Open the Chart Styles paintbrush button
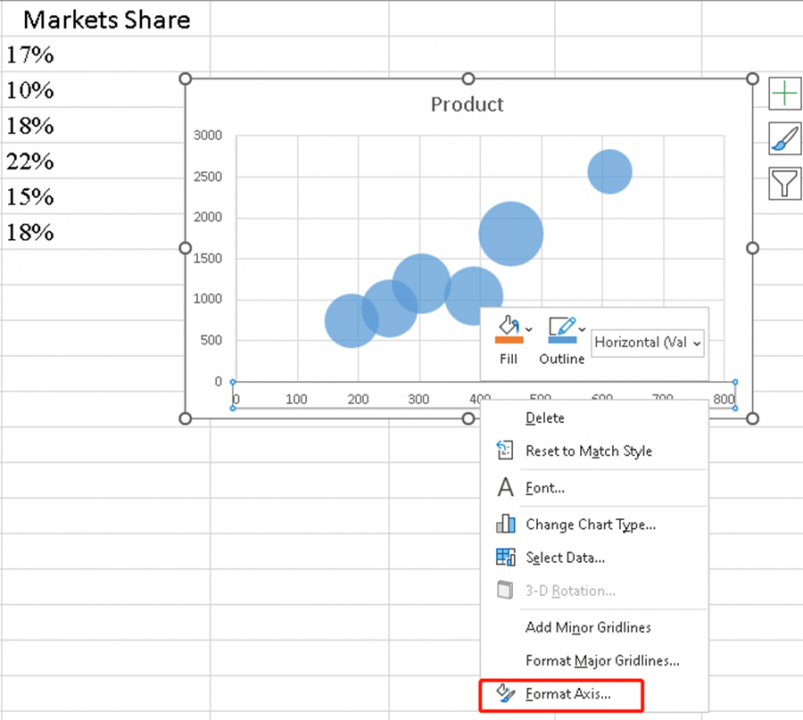 (x=785, y=138)
